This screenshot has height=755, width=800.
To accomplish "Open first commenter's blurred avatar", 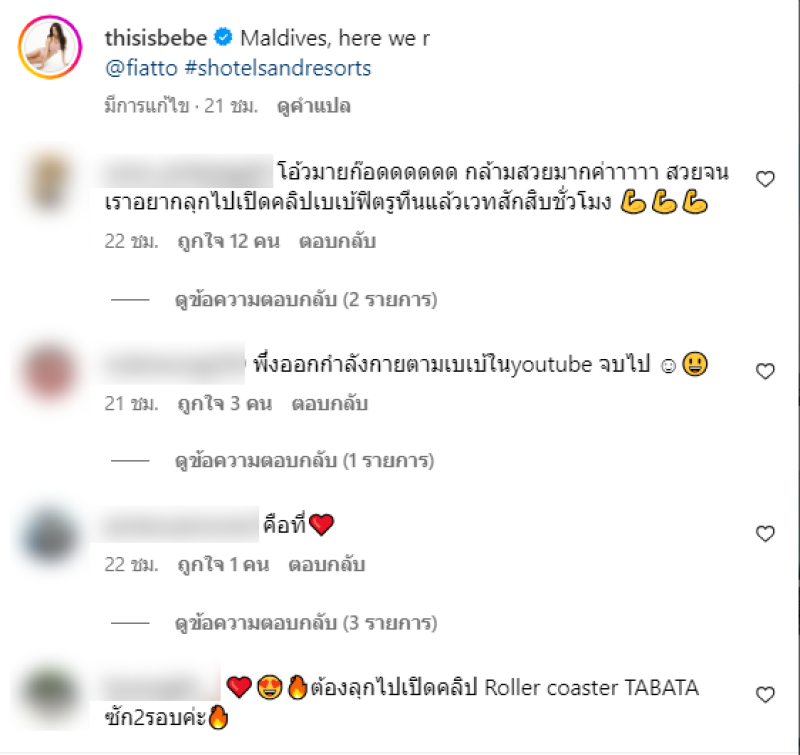I will pyautogui.click(x=49, y=182).
